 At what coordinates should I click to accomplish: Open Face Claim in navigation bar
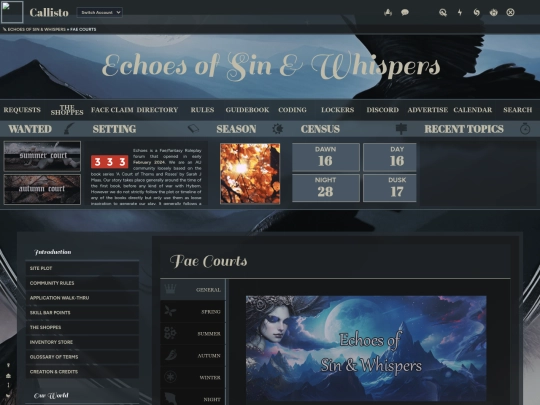point(112,110)
